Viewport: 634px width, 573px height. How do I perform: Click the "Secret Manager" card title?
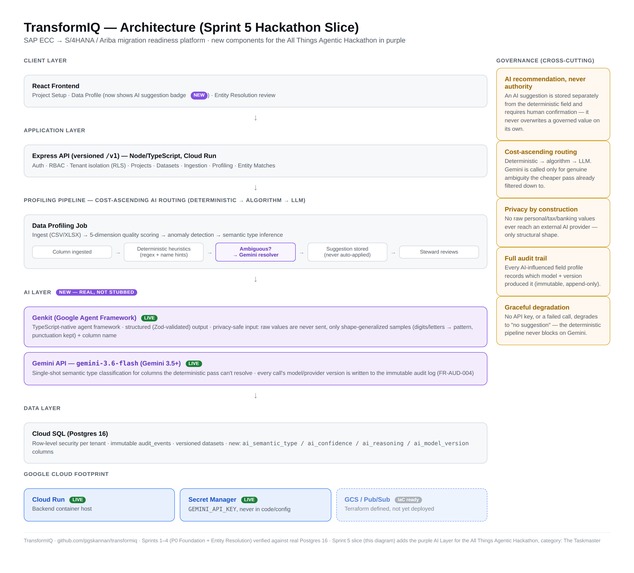point(212,499)
